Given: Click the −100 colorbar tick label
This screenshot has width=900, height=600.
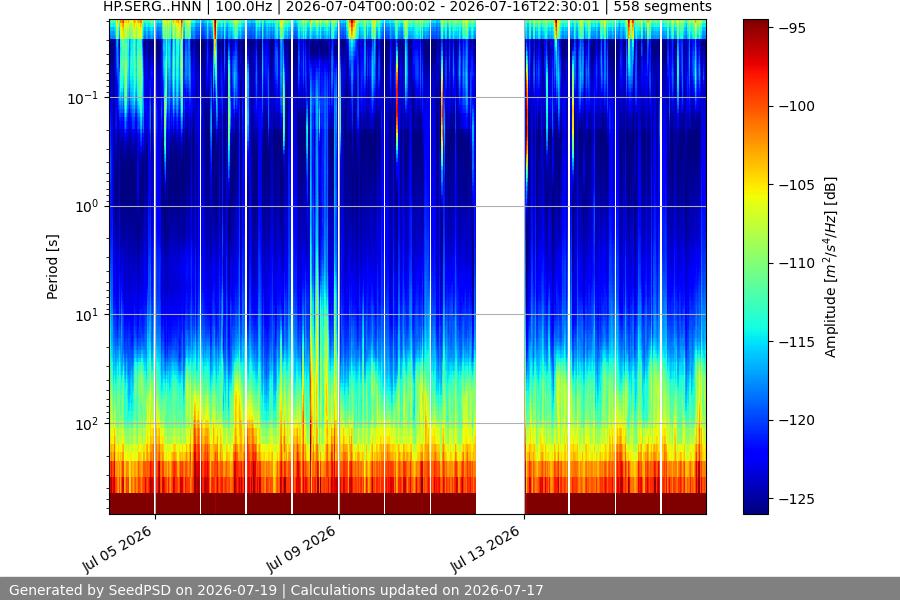Looking at the screenshot, I should 796,106.
